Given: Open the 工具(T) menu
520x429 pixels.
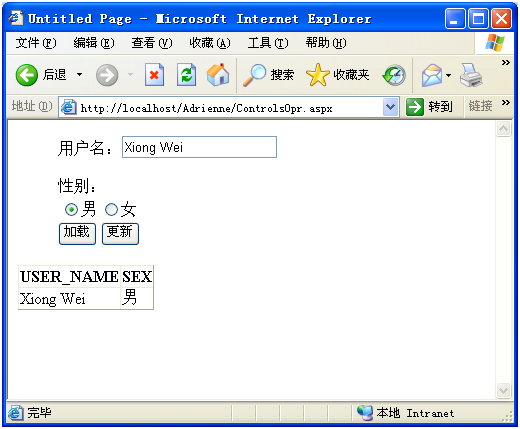Looking at the screenshot, I should 268,43.
